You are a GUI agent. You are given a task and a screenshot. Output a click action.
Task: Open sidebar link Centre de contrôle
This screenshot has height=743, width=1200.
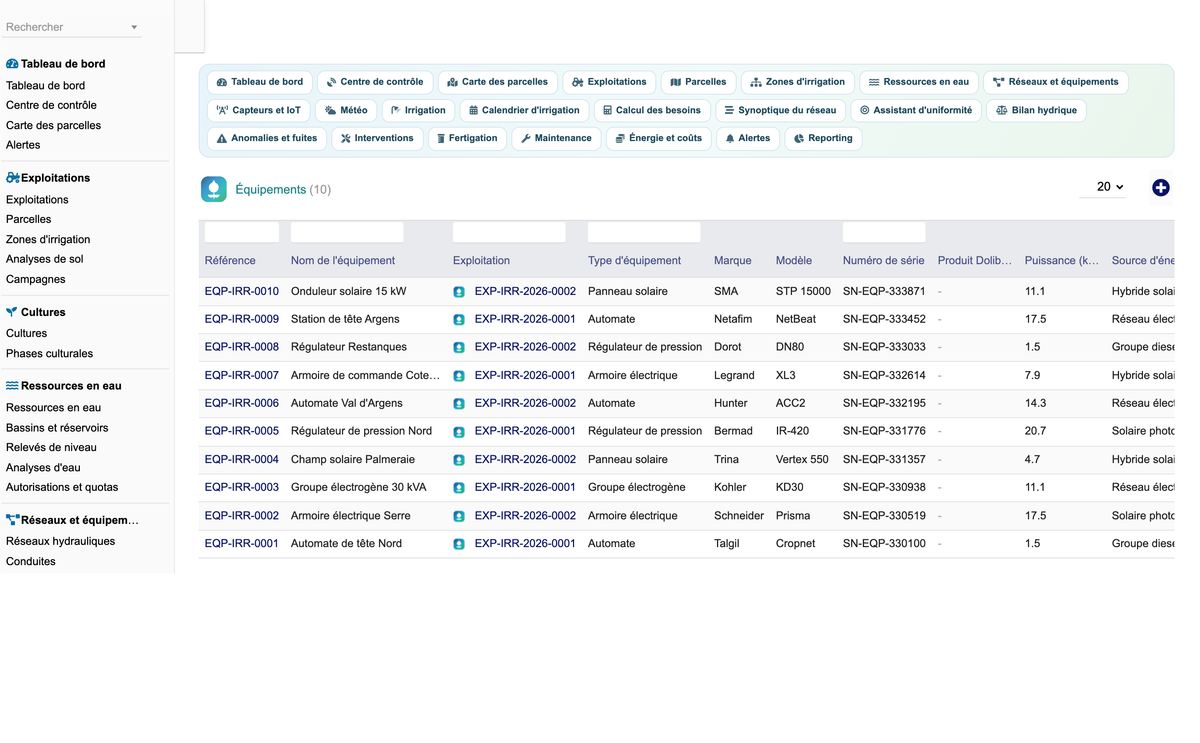point(51,106)
